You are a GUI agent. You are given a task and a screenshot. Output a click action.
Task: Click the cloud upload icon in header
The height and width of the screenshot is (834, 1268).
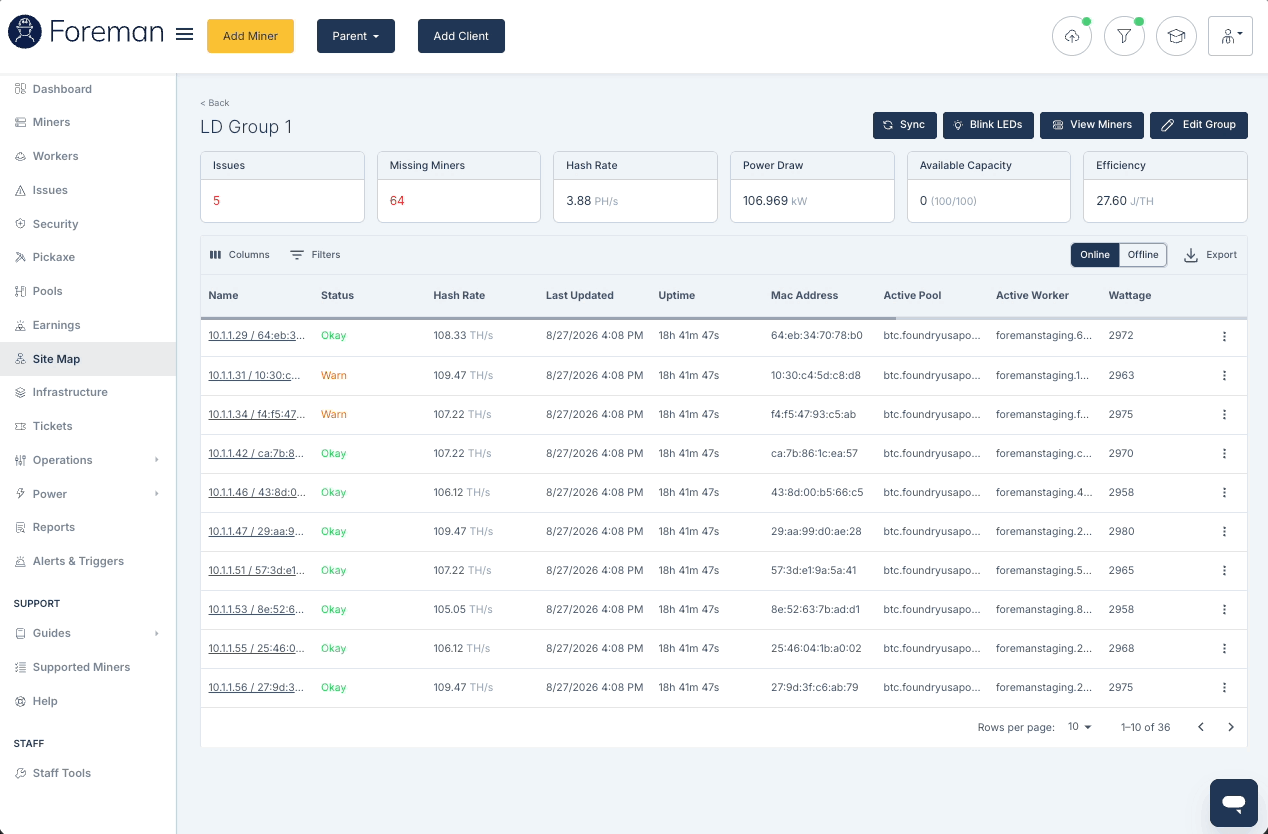1072,36
